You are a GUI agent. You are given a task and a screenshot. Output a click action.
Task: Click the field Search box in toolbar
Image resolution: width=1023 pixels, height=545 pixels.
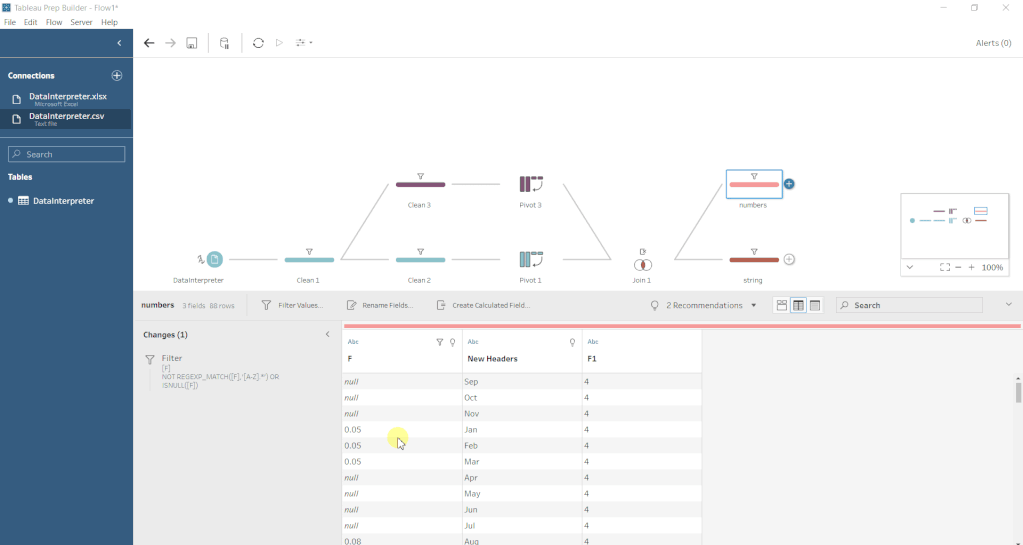(909, 305)
